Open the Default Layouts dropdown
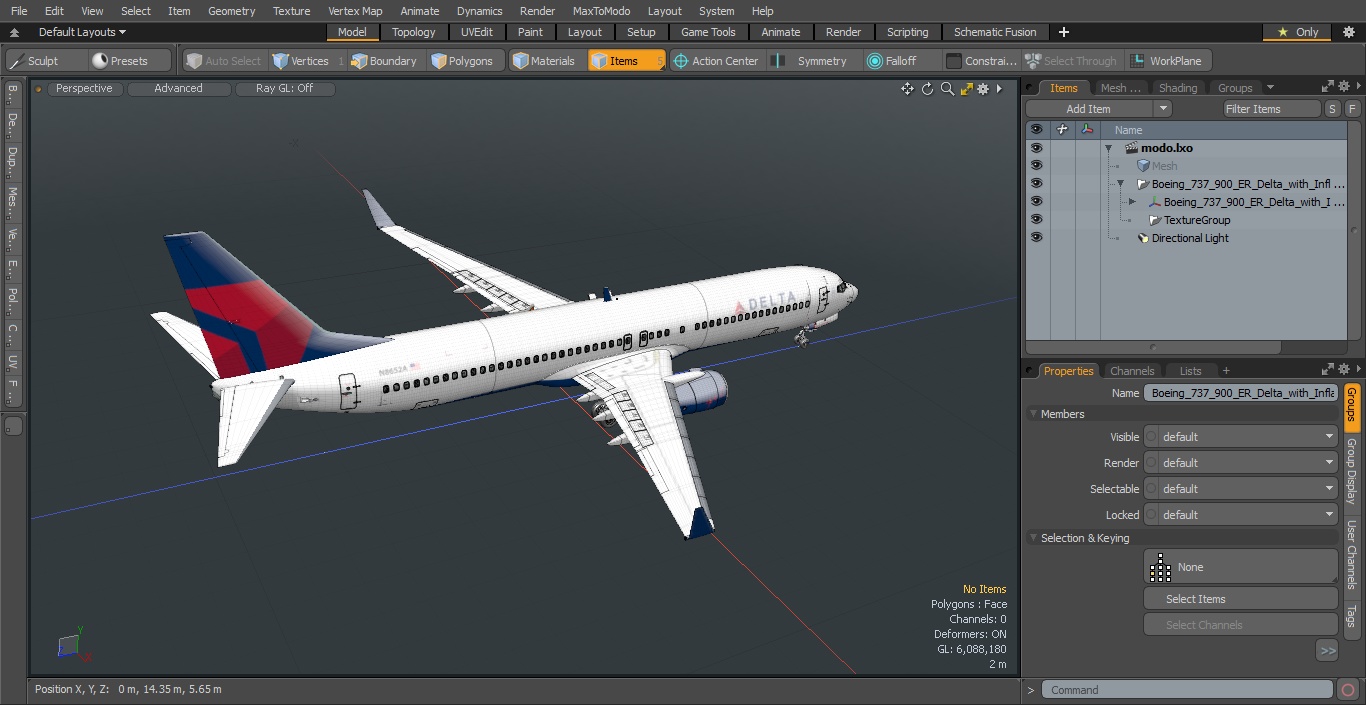The height and width of the screenshot is (705, 1366). click(82, 32)
